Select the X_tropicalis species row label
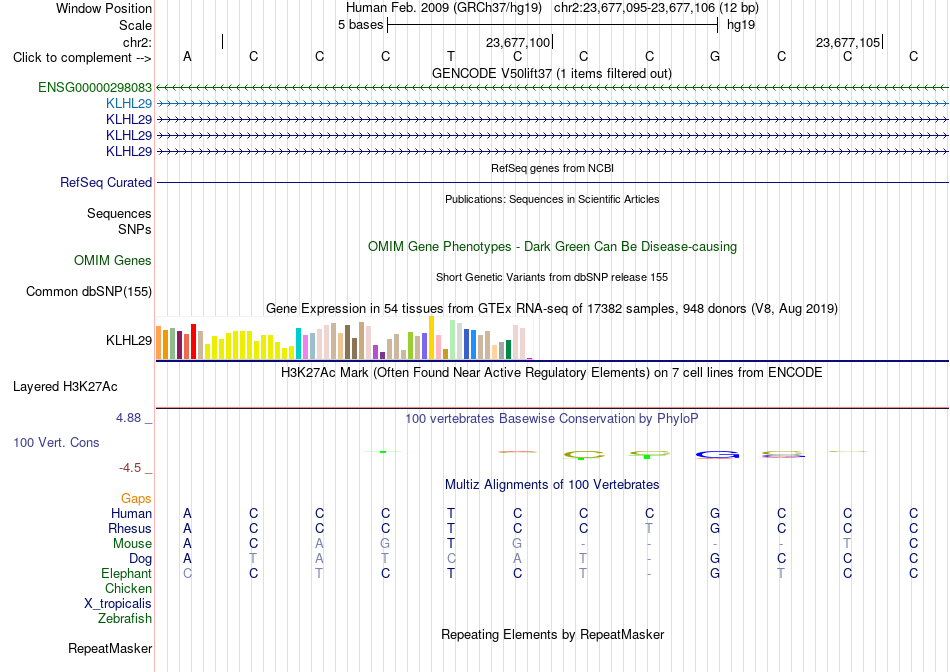950x672 pixels. coord(118,604)
